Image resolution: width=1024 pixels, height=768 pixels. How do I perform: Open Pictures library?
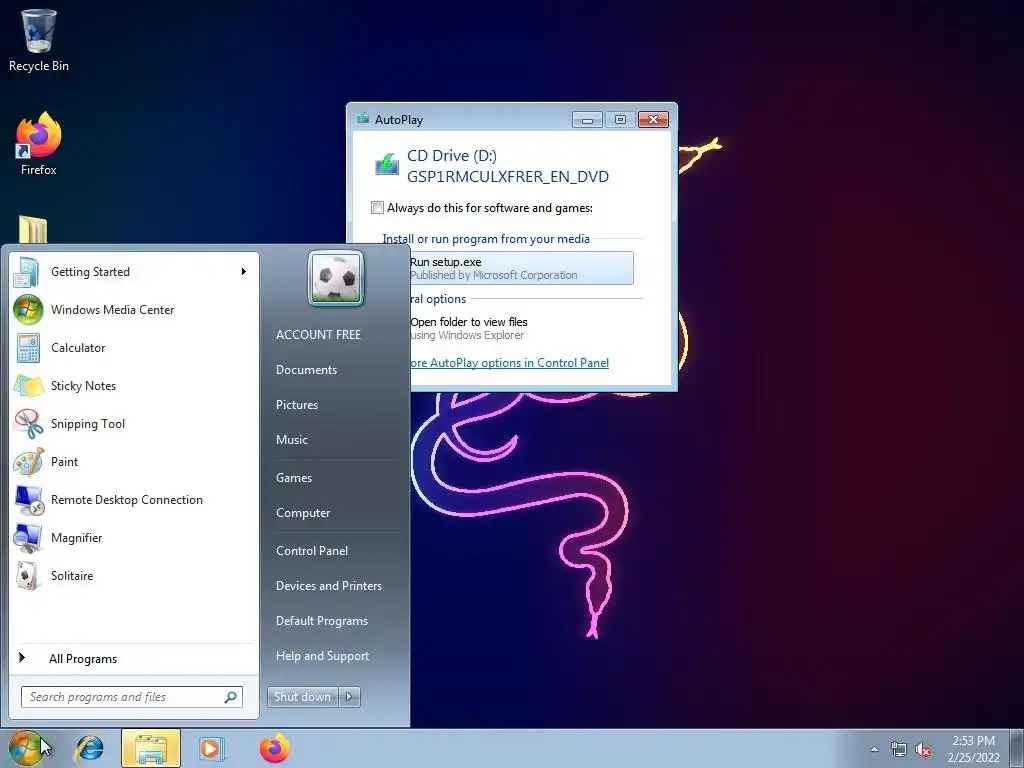coord(296,405)
